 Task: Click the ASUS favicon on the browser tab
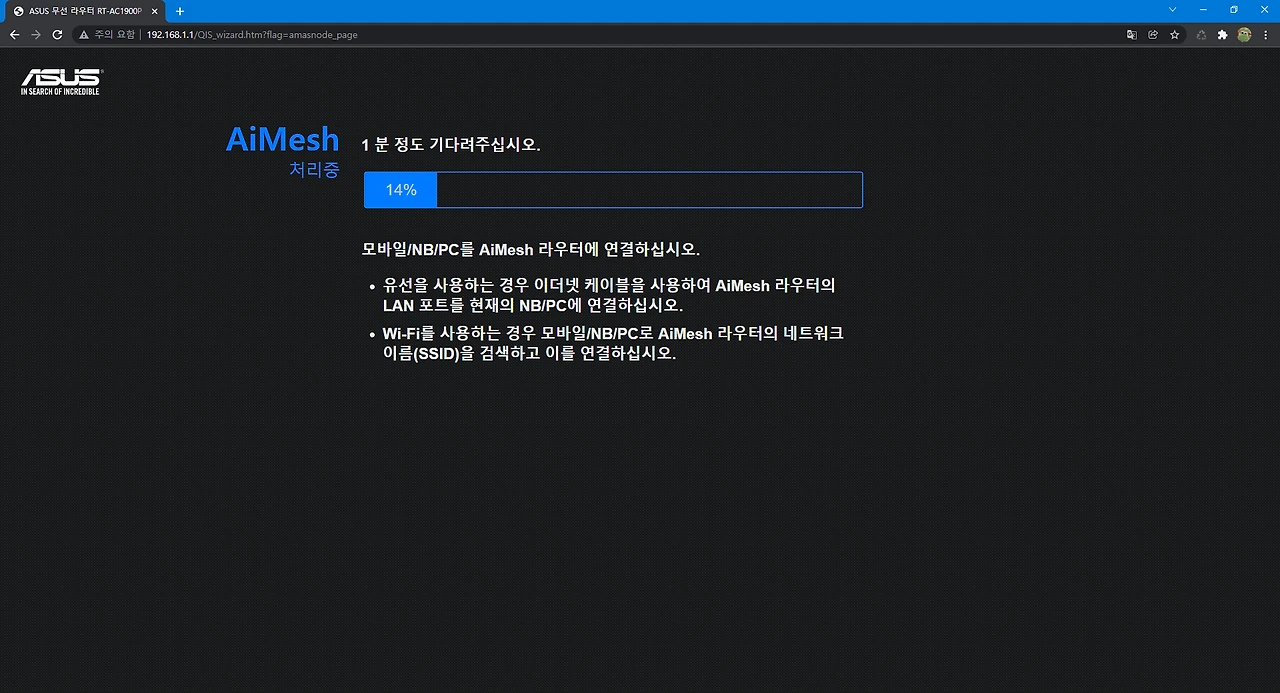16,11
